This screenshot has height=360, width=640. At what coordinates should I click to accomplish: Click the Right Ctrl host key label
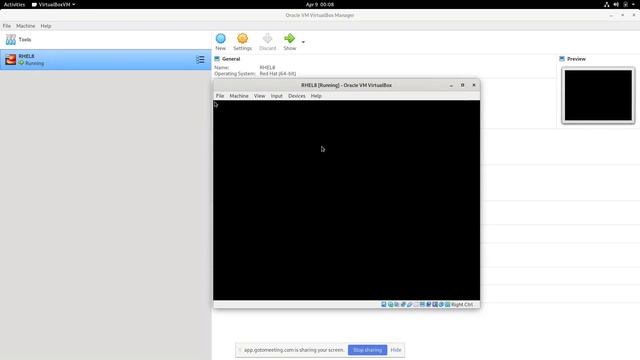(x=462, y=304)
